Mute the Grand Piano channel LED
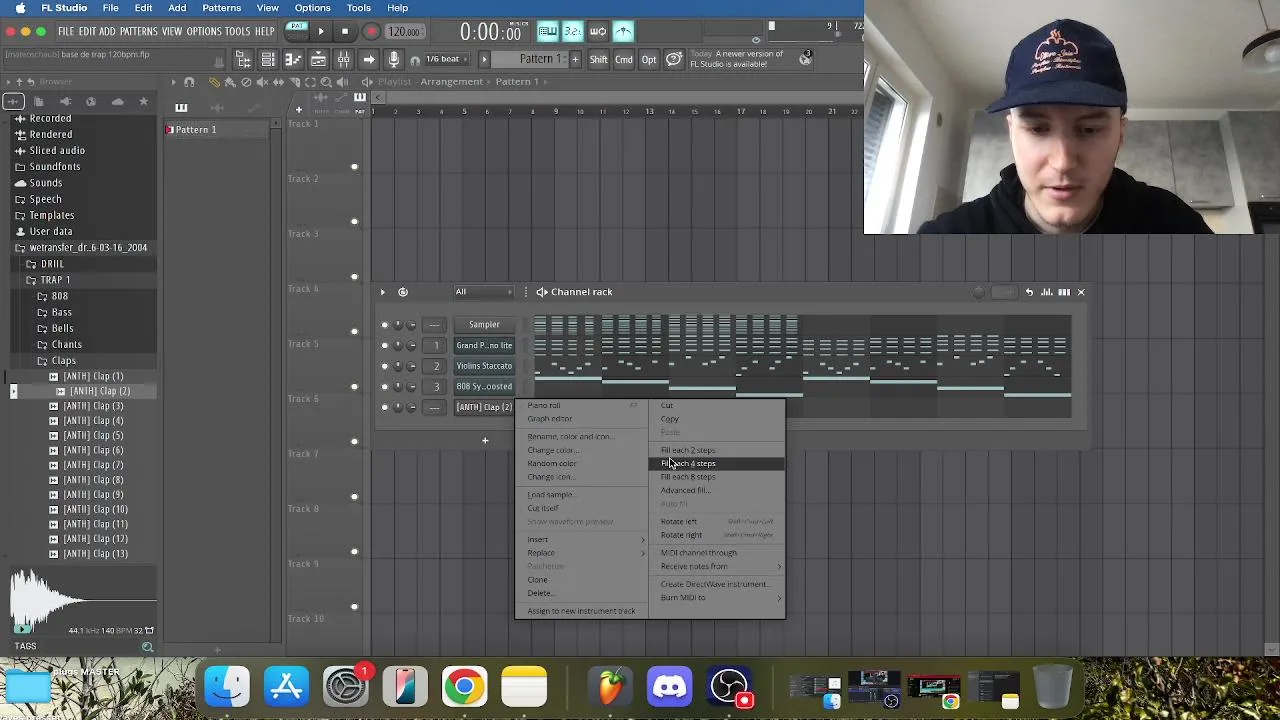 pyautogui.click(x=385, y=346)
